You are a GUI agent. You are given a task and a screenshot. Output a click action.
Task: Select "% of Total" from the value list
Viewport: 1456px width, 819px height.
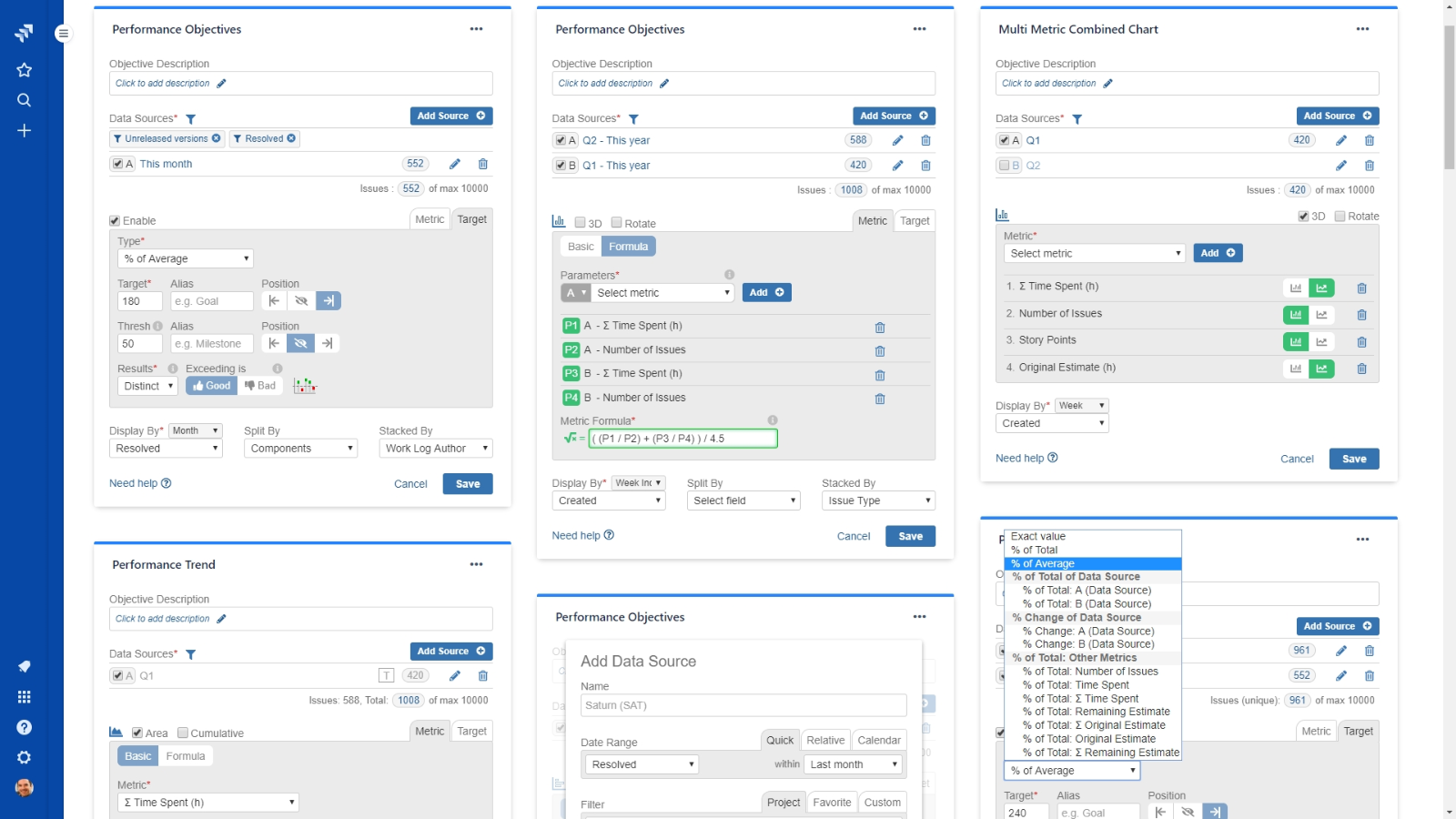pyautogui.click(x=1035, y=550)
